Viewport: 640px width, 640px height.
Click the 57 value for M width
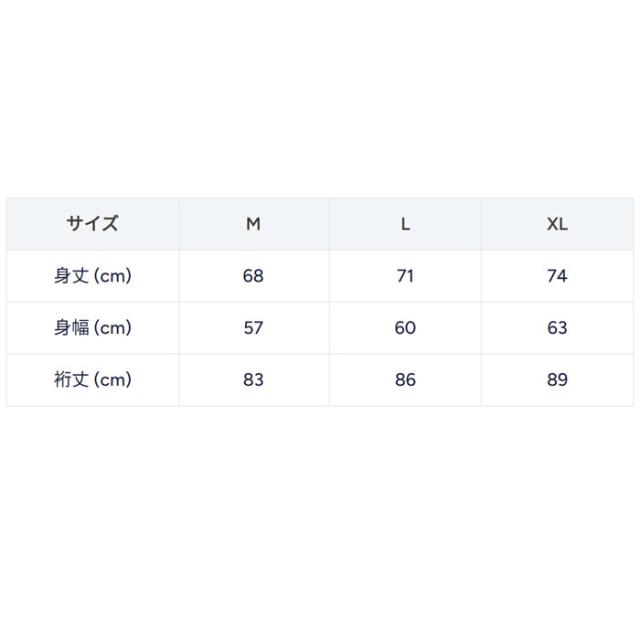[253, 328]
